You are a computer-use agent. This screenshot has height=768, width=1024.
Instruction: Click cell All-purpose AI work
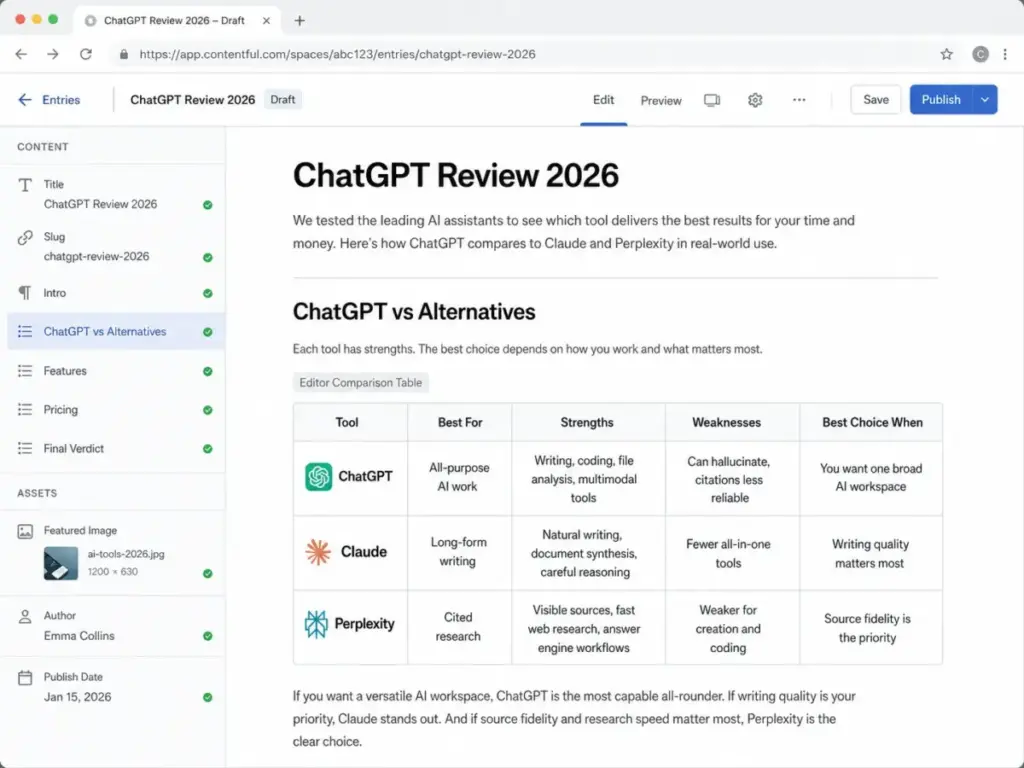(458, 477)
